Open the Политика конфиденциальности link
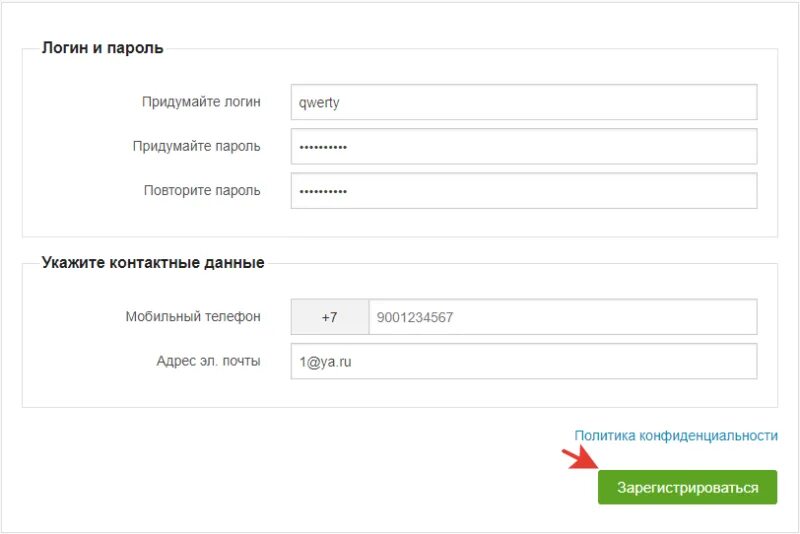 676,436
